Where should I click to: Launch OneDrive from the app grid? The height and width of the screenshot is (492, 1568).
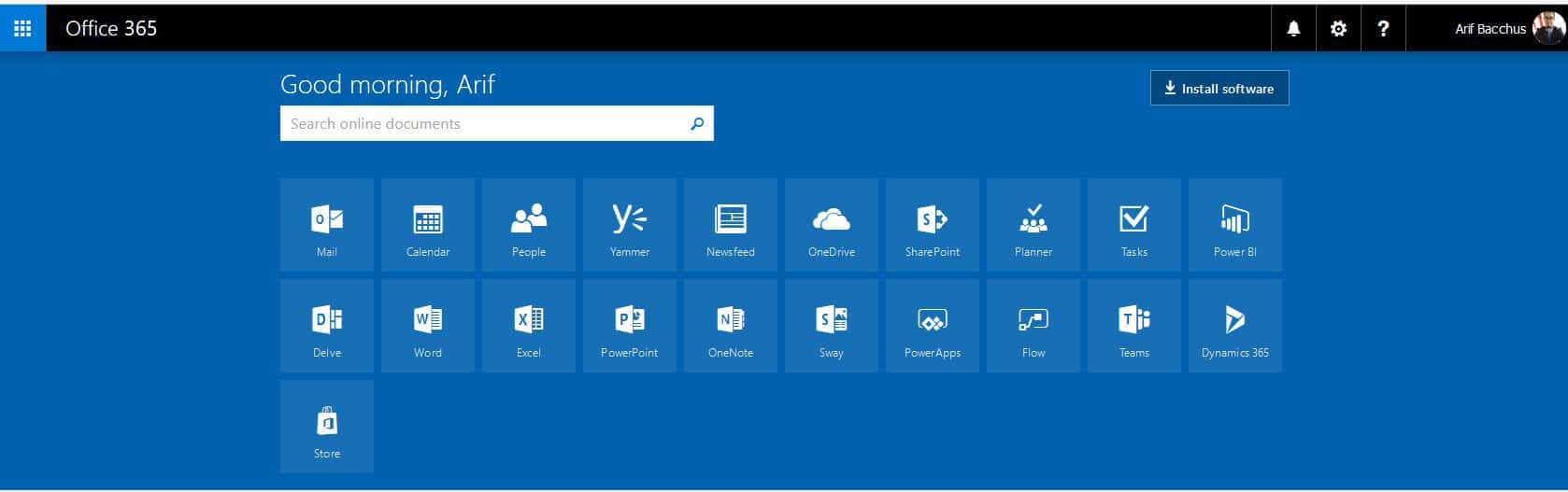pos(832,225)
